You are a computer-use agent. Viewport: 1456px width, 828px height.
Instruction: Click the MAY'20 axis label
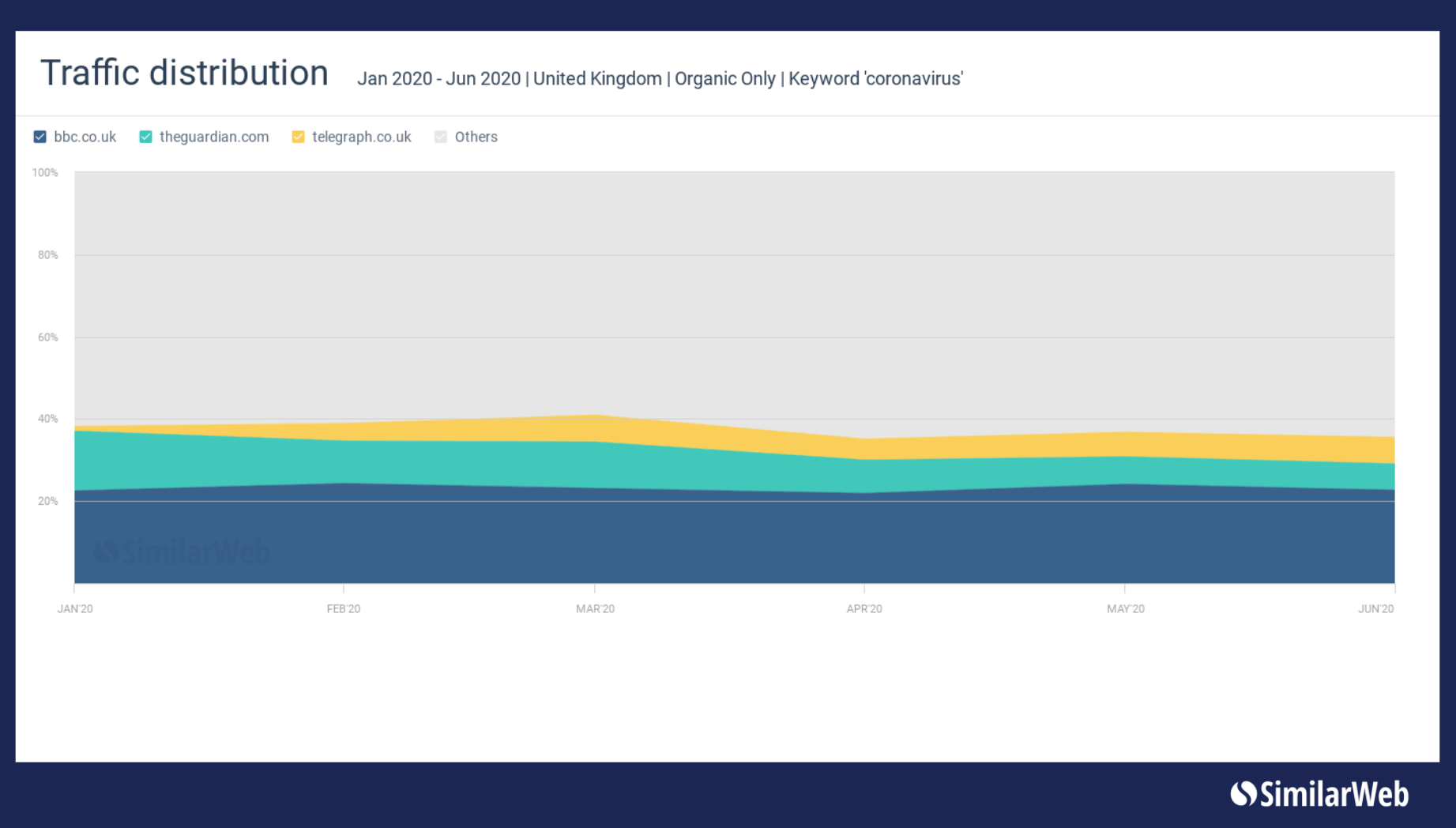pos(1125,608)
